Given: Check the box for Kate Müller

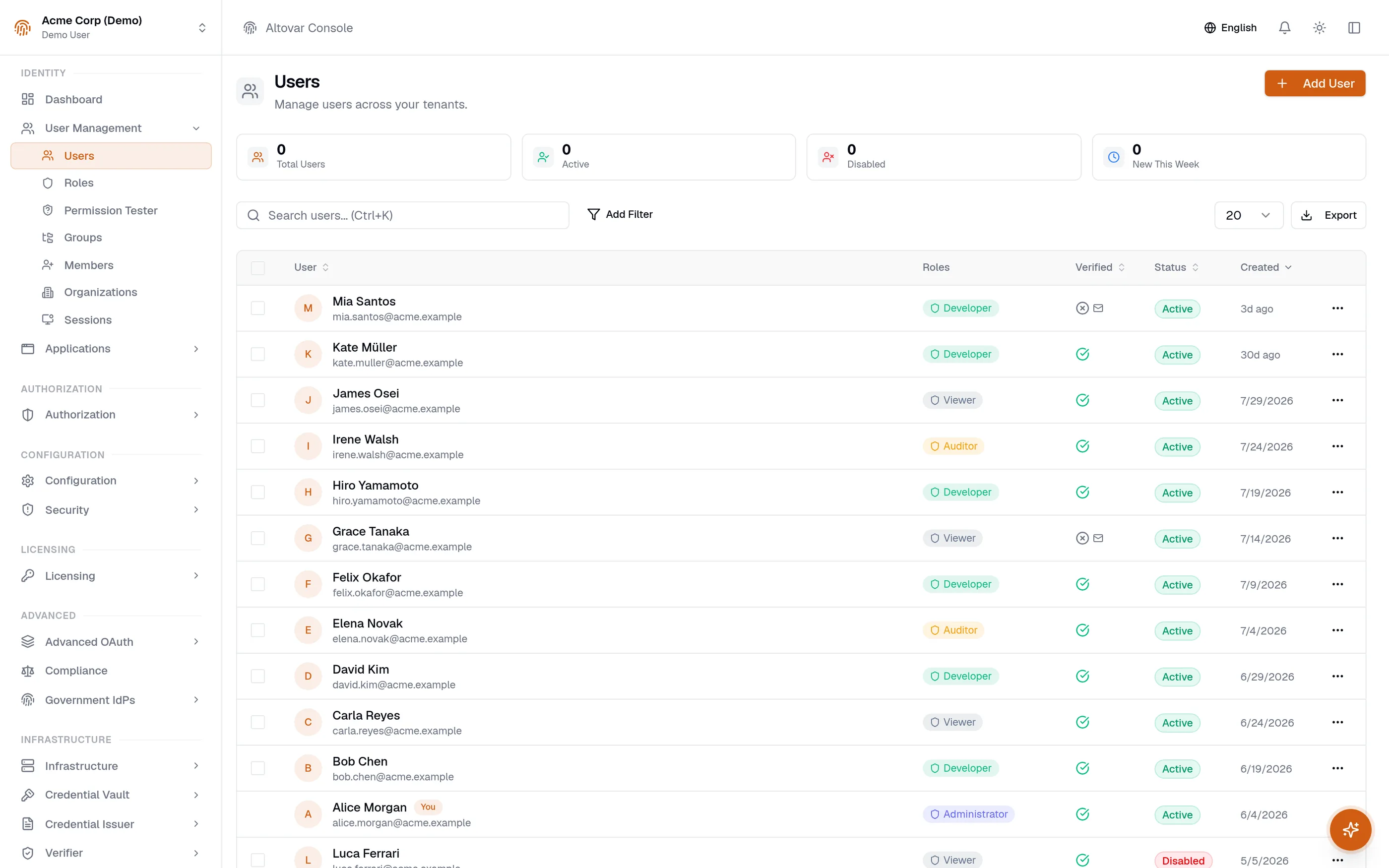Looking at the screenshot, I should point(258,354).
